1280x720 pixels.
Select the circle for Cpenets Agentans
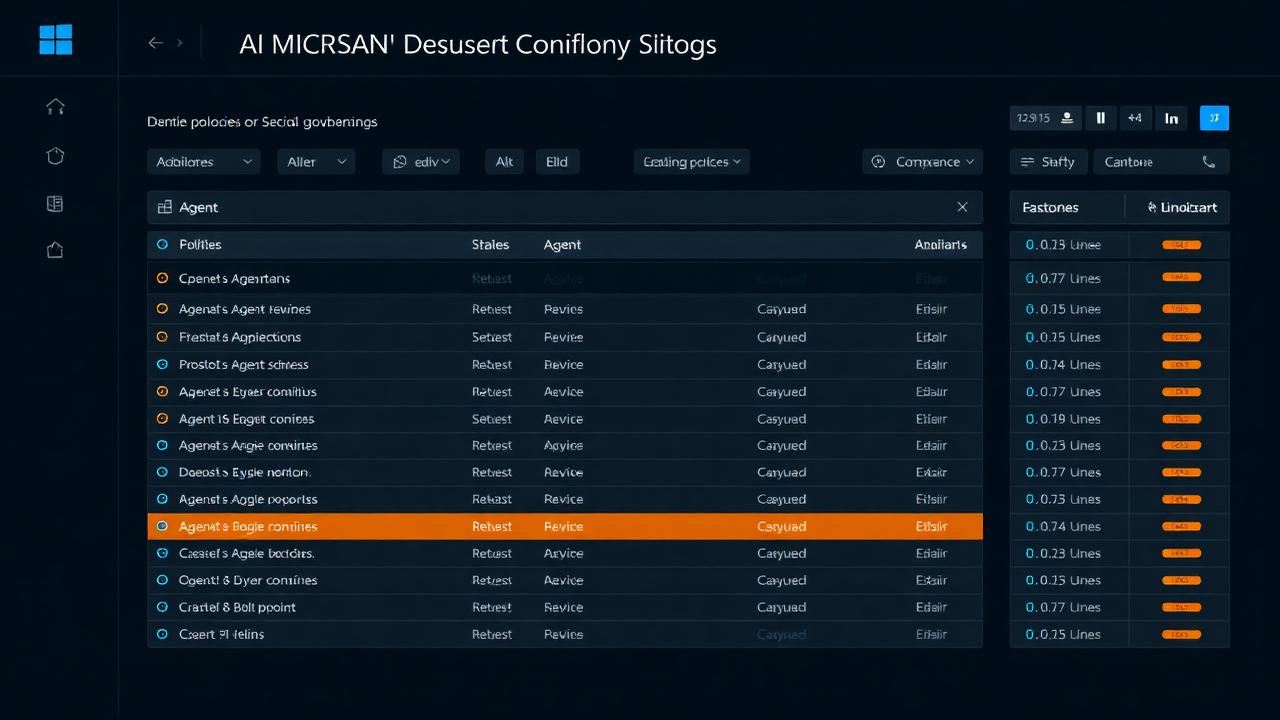pyautogui.click(x=162, y=278)
